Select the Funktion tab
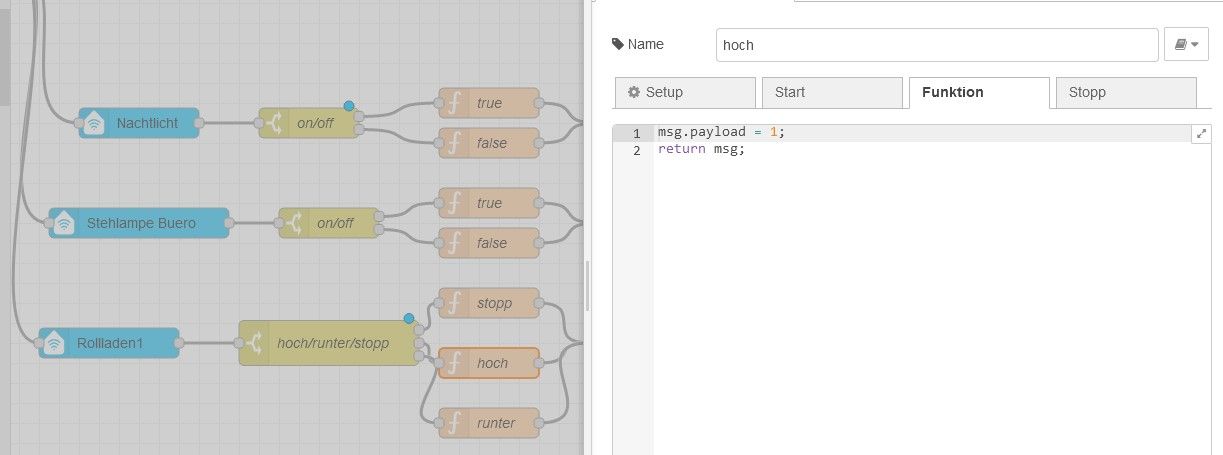Image resolution: width=1223 pixels, height=455 pixels. coord(978,92)
